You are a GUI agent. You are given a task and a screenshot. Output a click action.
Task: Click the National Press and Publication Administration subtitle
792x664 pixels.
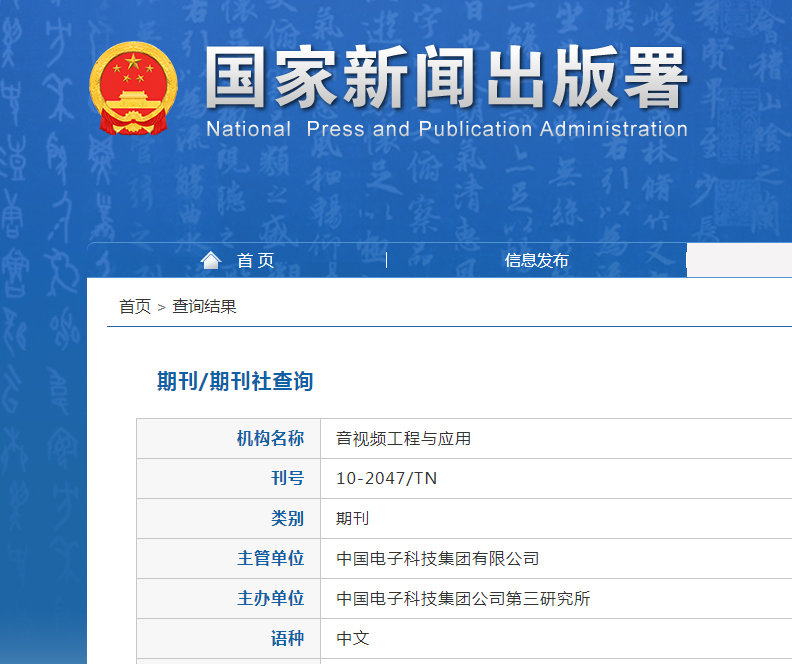(x=447, y=129)
